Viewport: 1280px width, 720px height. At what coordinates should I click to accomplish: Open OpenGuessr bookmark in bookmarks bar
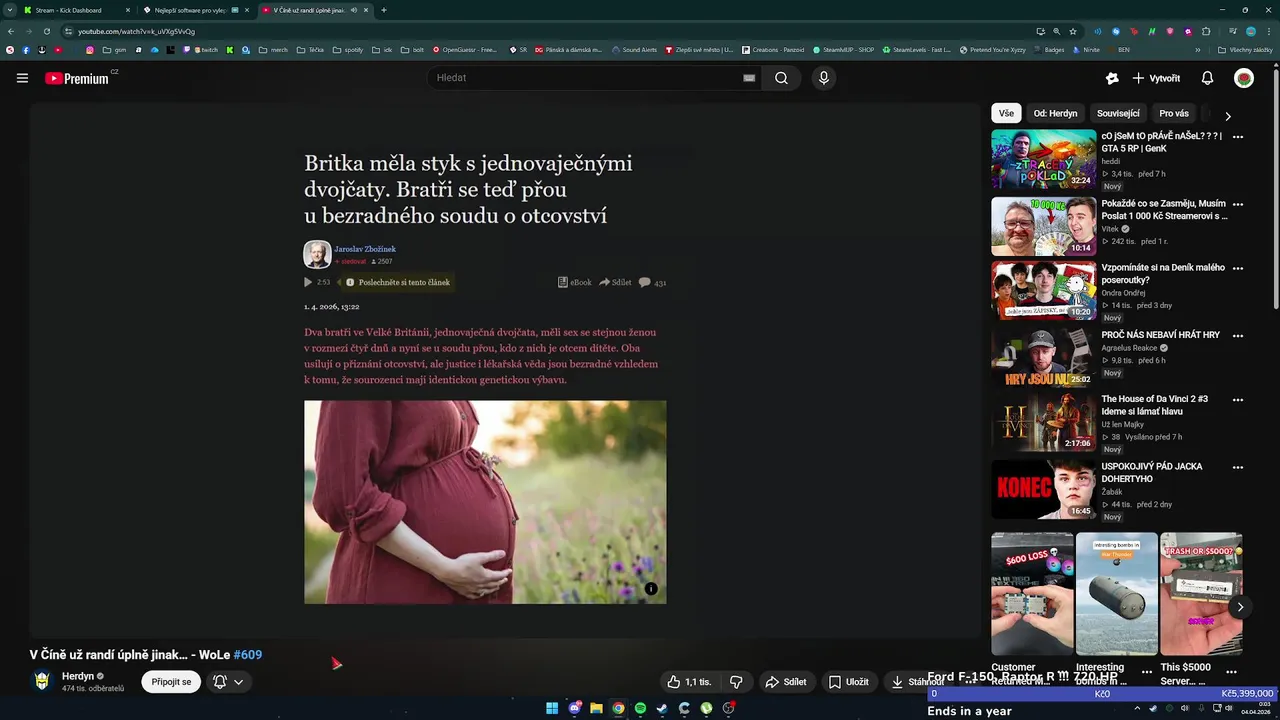(x=464, y=49)
